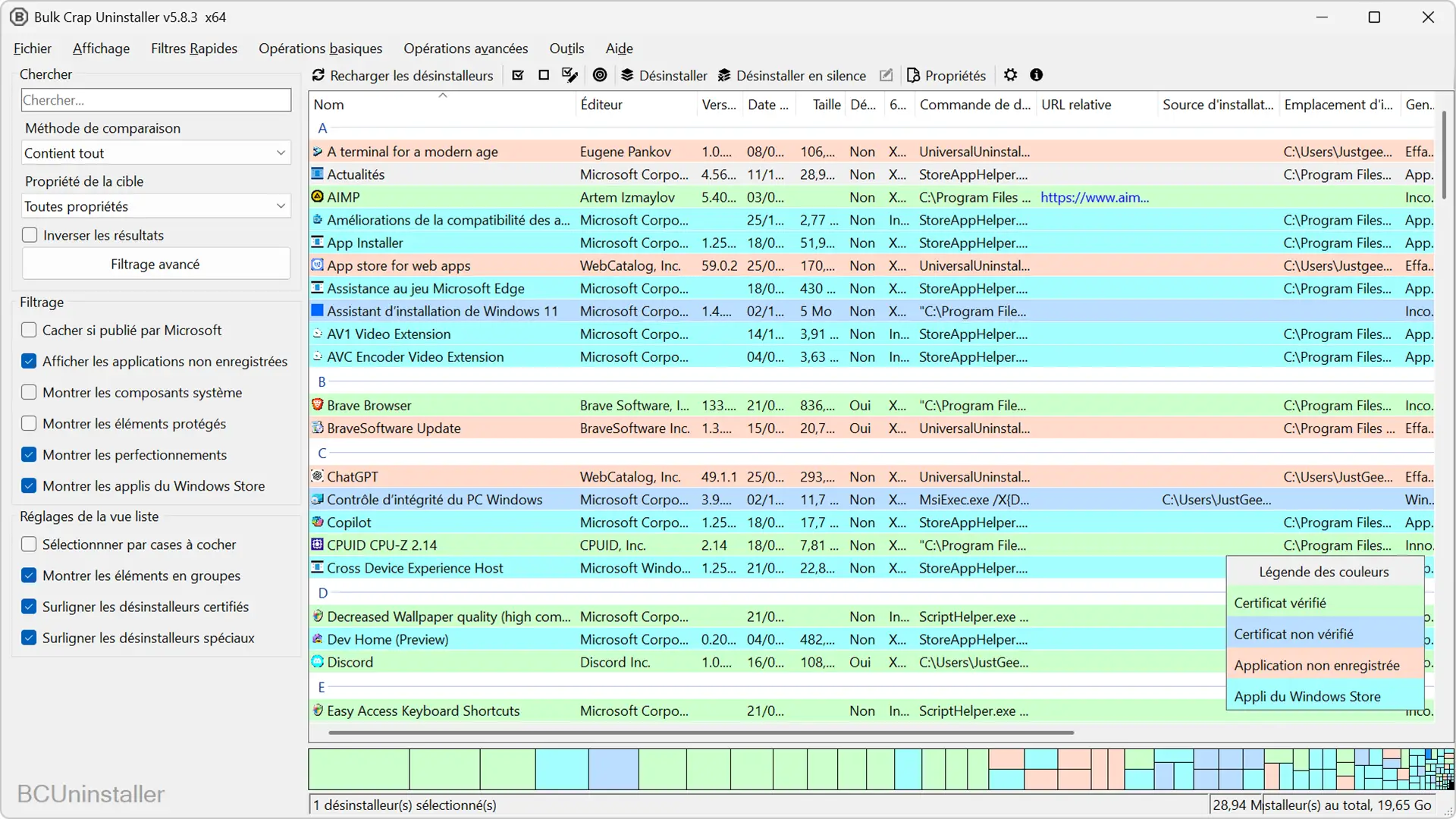1456x819 pixels.
Task: Click the ChatGPT row icon
Action: [x=318, y=476]
